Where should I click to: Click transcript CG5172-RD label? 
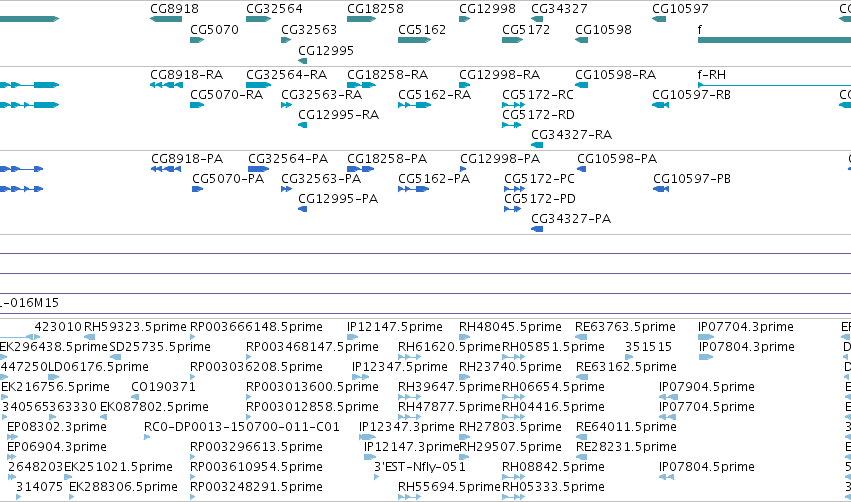[538, 115]
